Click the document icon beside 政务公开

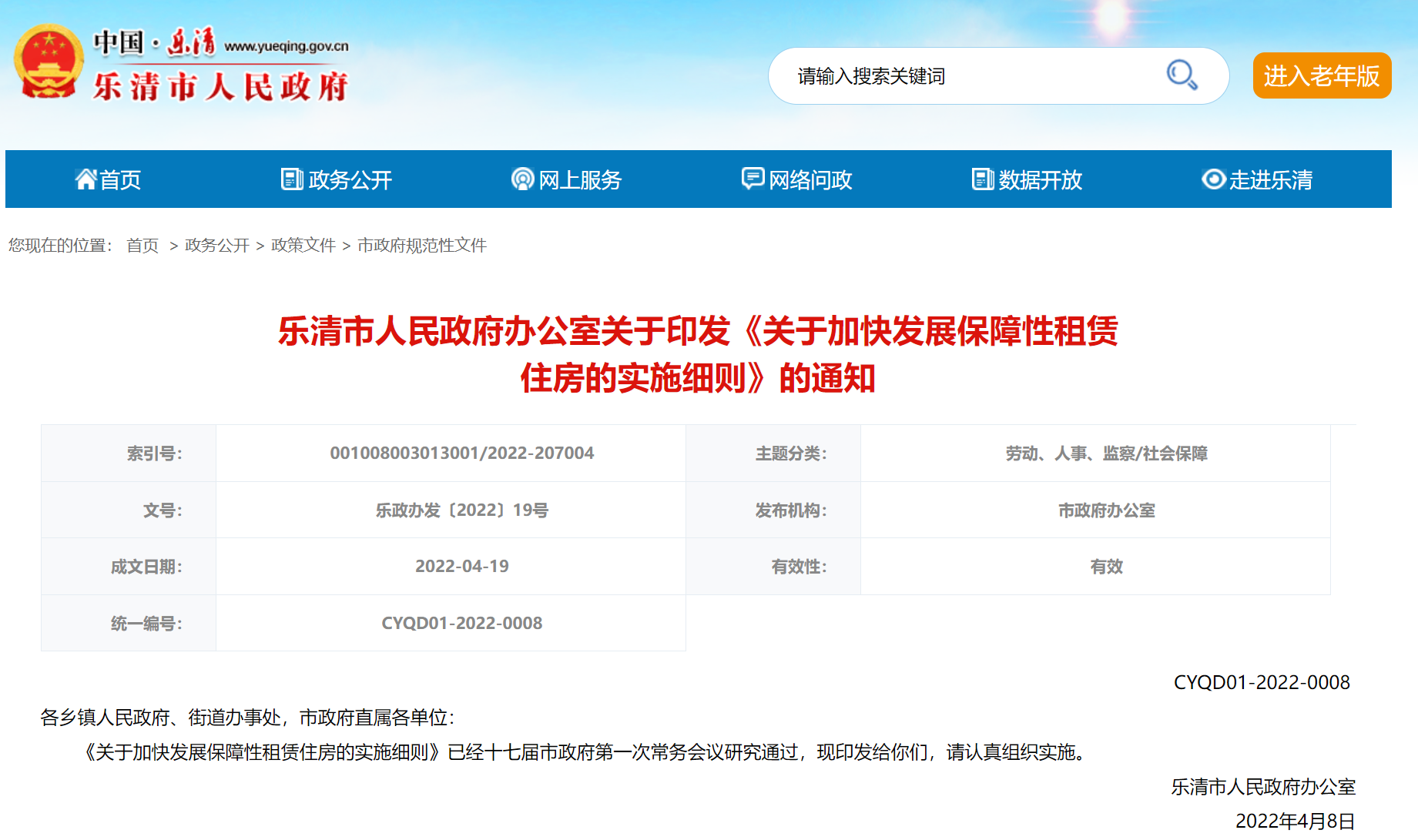click(x=291, y=179)
